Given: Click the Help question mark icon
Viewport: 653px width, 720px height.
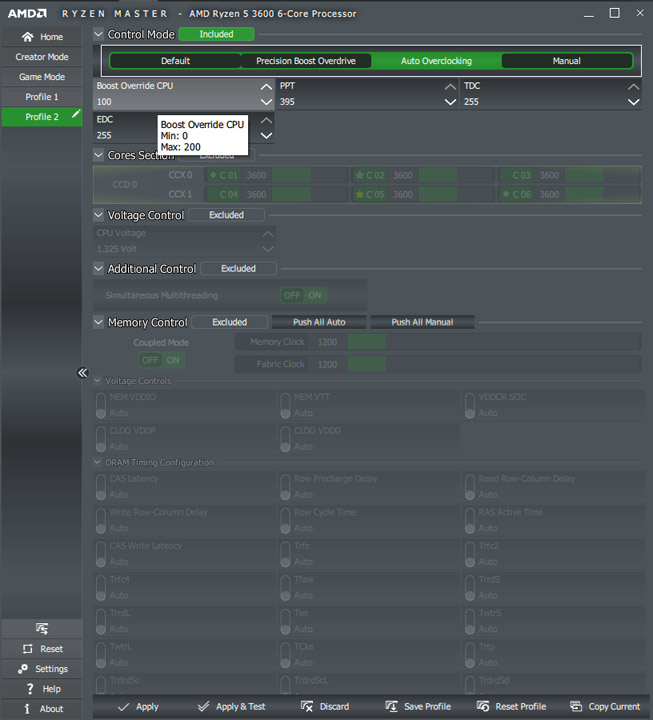Looking at the screenshot, I should pyautogui.click(x=30, y=689).
